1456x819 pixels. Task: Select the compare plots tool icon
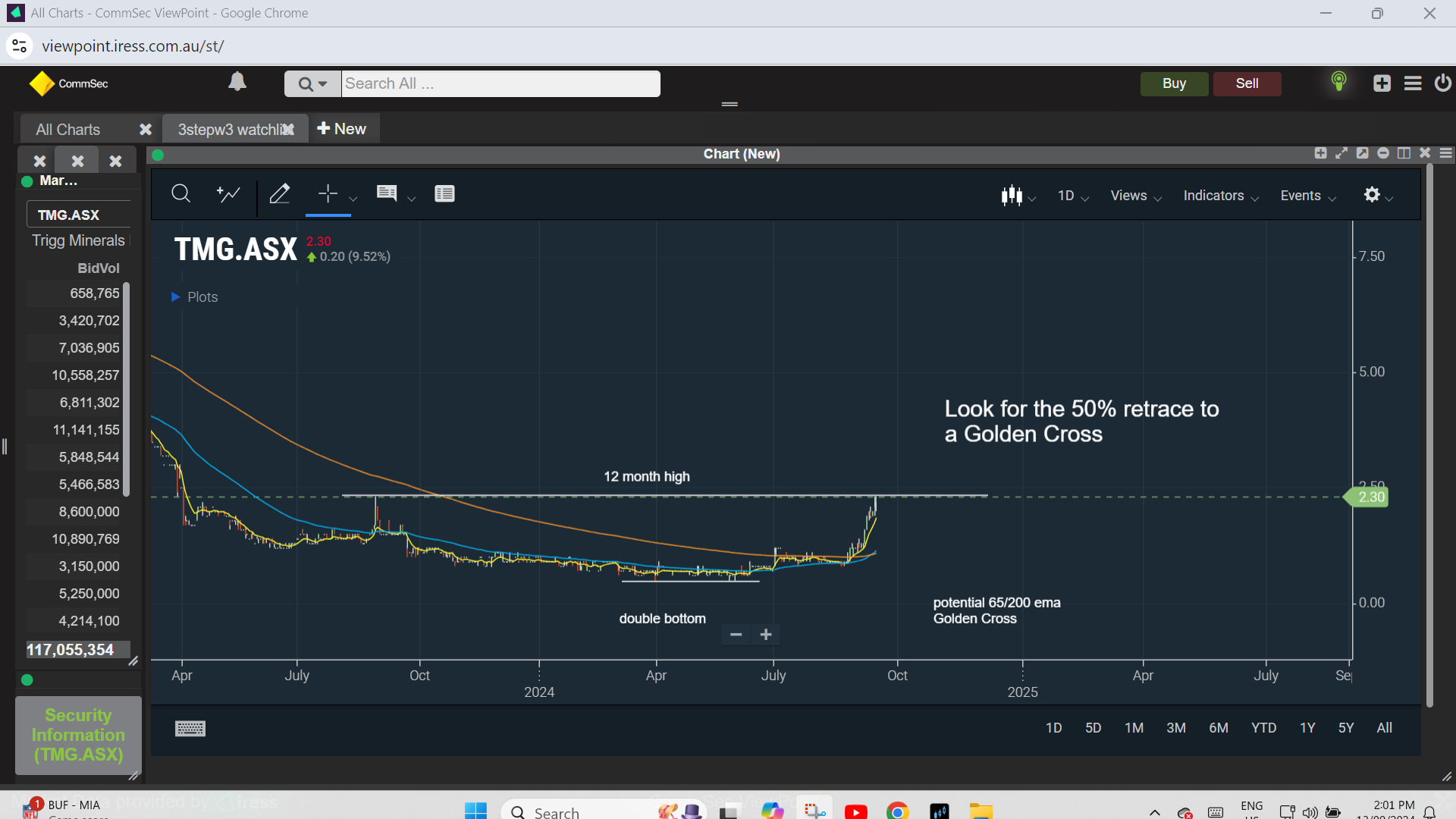[227, 194]
